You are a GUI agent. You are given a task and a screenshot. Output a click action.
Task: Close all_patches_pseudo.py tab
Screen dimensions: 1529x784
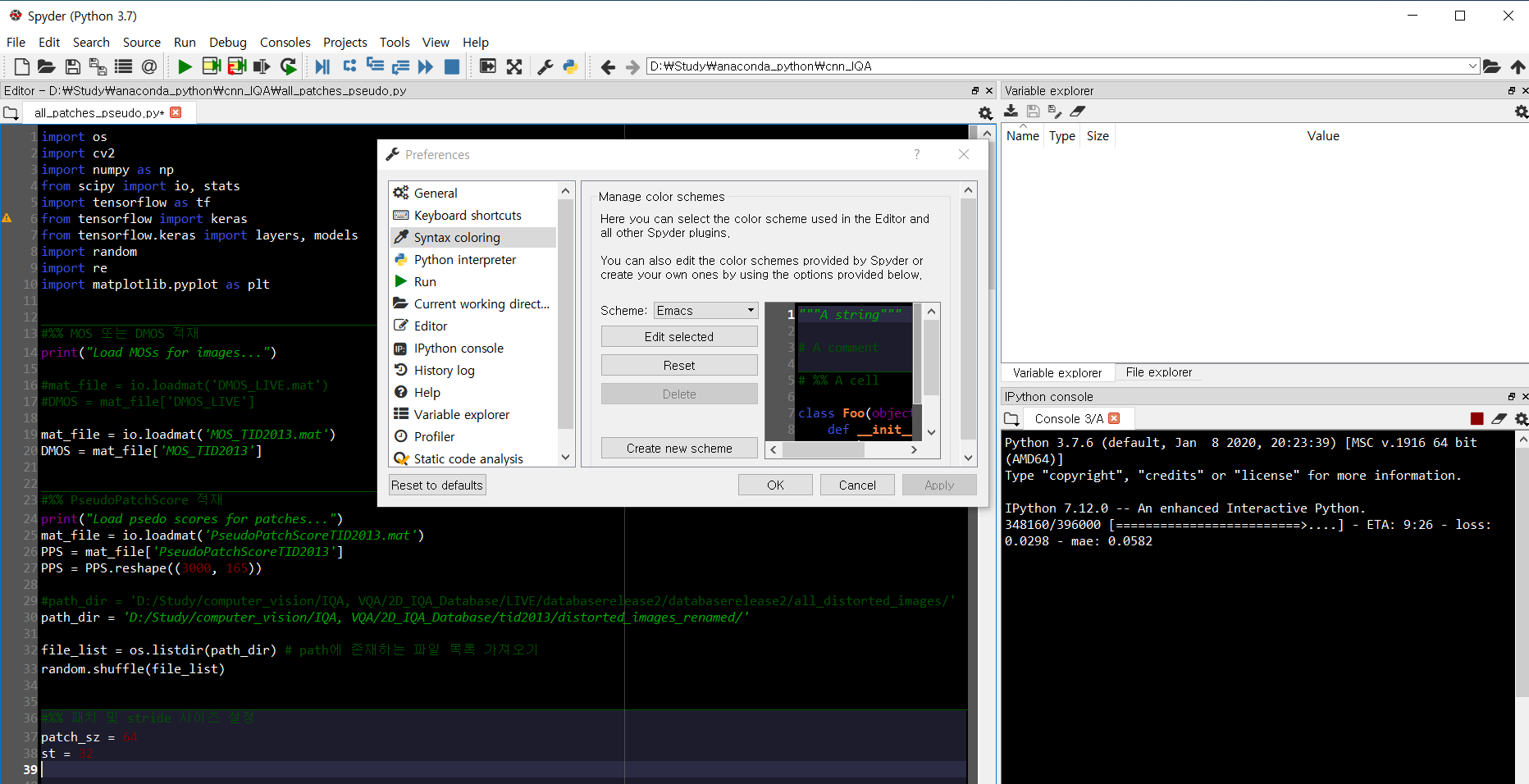click(176, 112)
